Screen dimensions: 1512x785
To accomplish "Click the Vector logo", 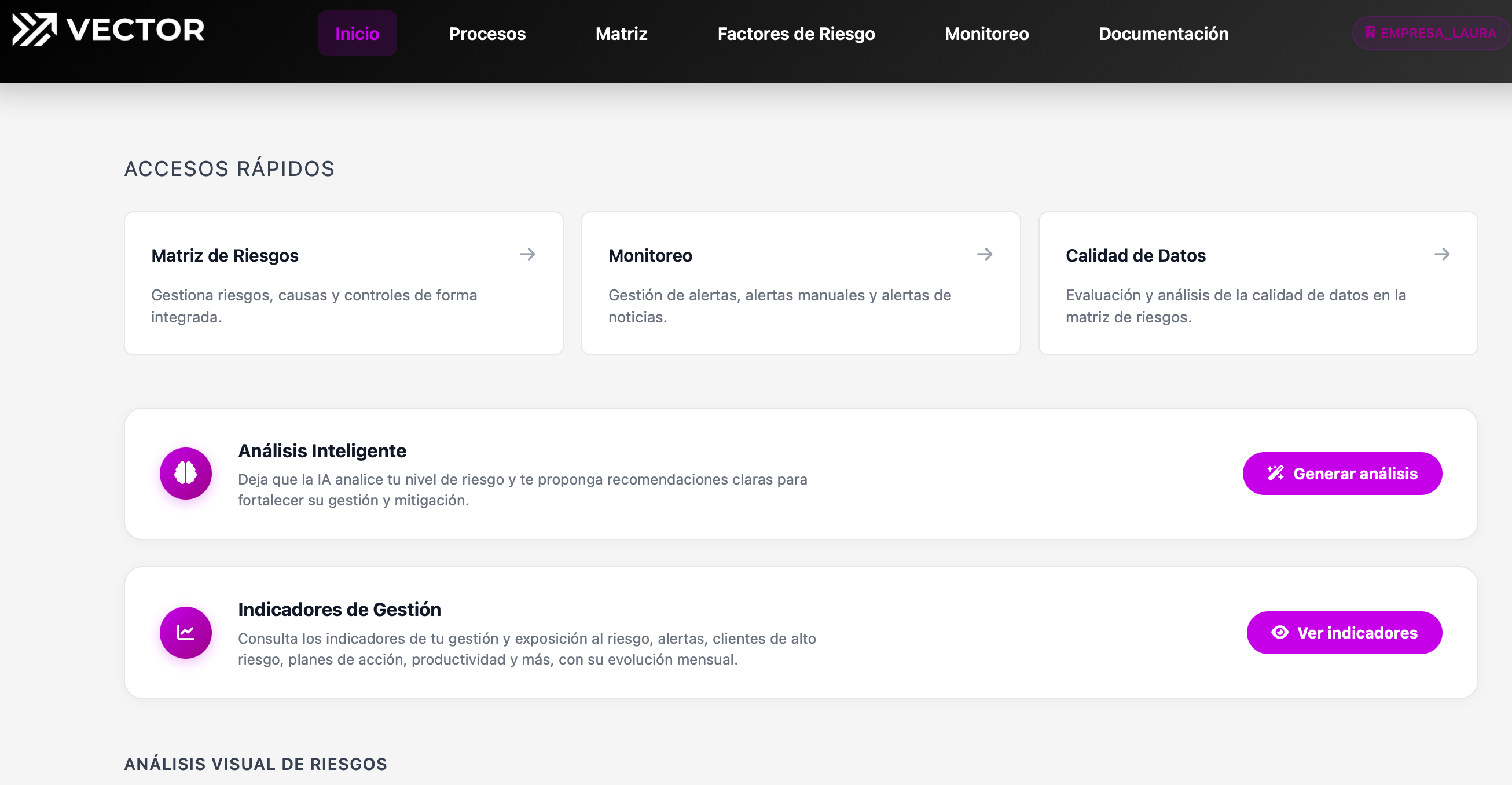I will tap(108, 30).
